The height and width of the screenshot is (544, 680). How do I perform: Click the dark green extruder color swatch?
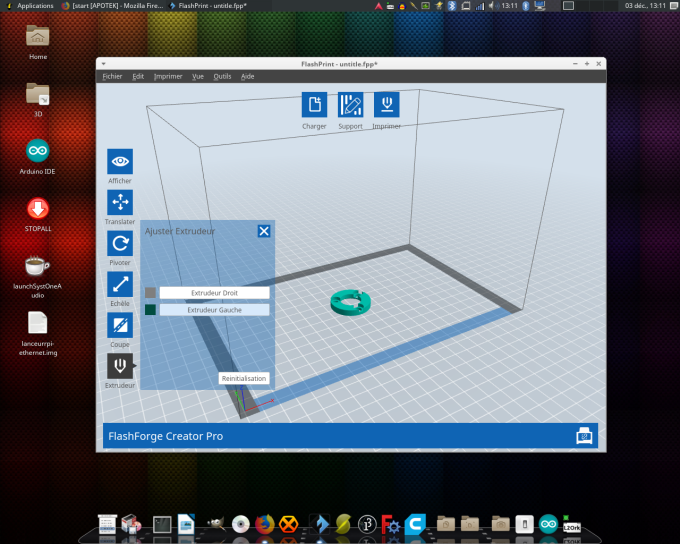tap(150, 310)
